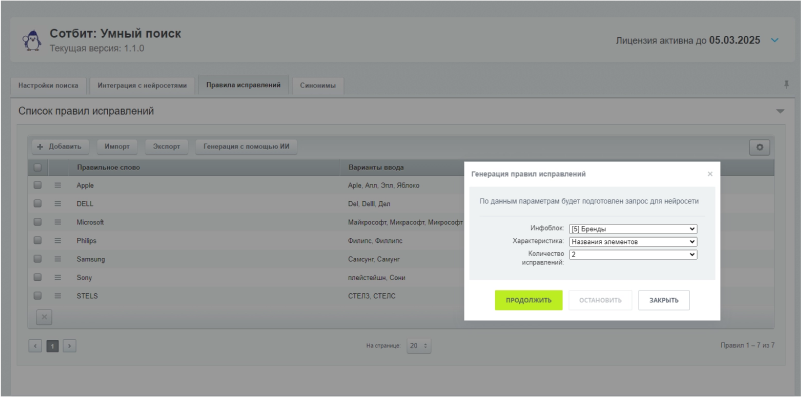Image resolution: width=801 pixels, height=397 pixels.
Task: Expand the license date chevron
Action: tap(774, 40)
